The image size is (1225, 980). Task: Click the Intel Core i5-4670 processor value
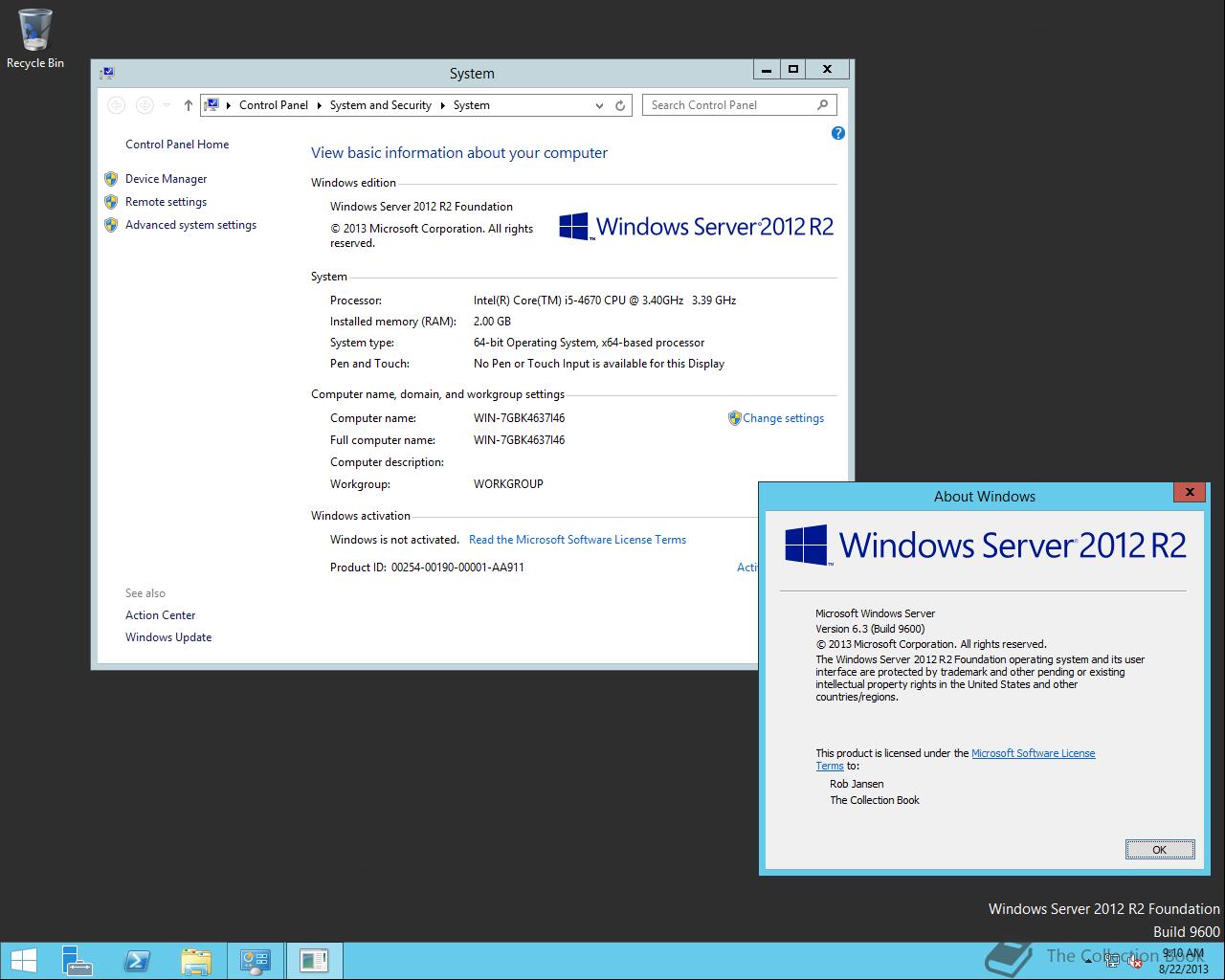click(x=605, y=301)
